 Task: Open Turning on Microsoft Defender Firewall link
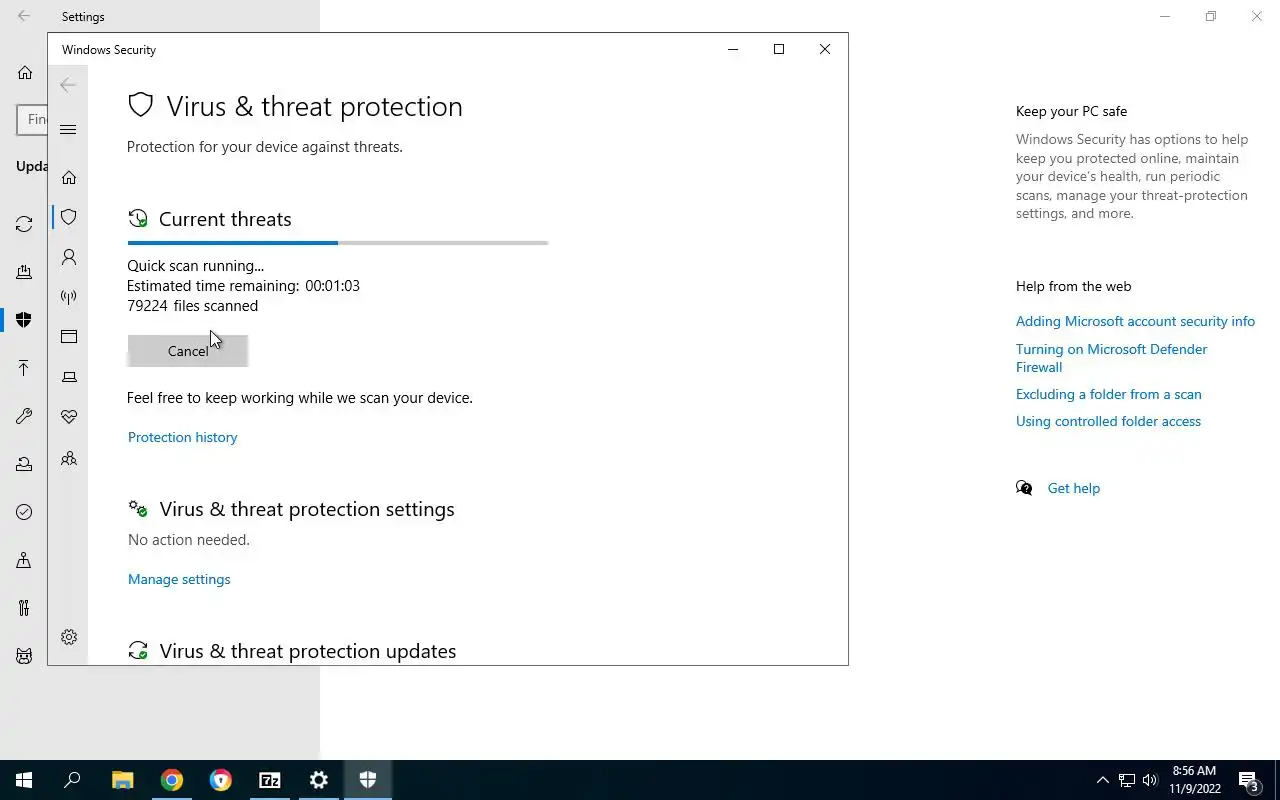point(1111,358)
